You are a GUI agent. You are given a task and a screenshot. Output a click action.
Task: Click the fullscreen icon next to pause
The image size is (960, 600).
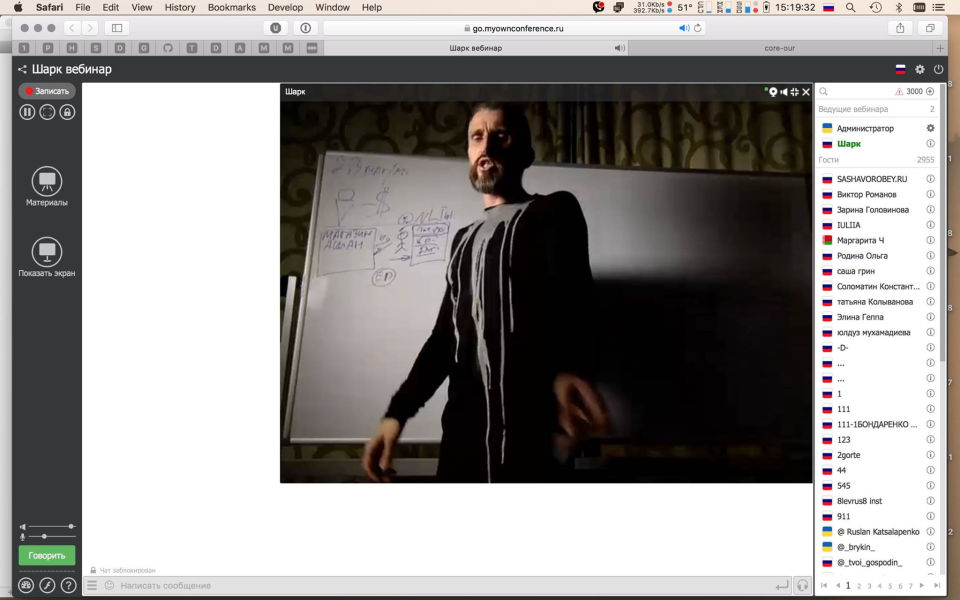[47, 112]
